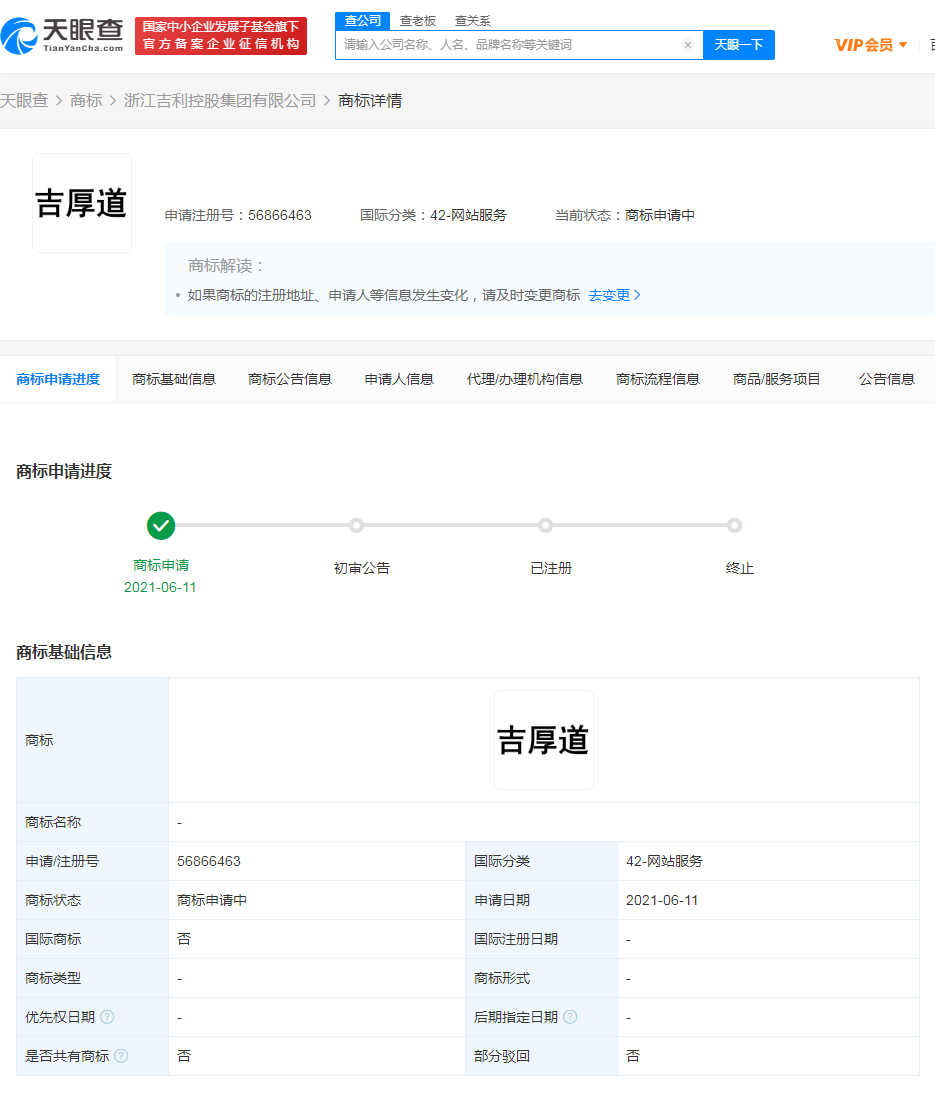935x1103 pixels.
Task: Open the VIP会员 dropdown
Action: [866, 44]
